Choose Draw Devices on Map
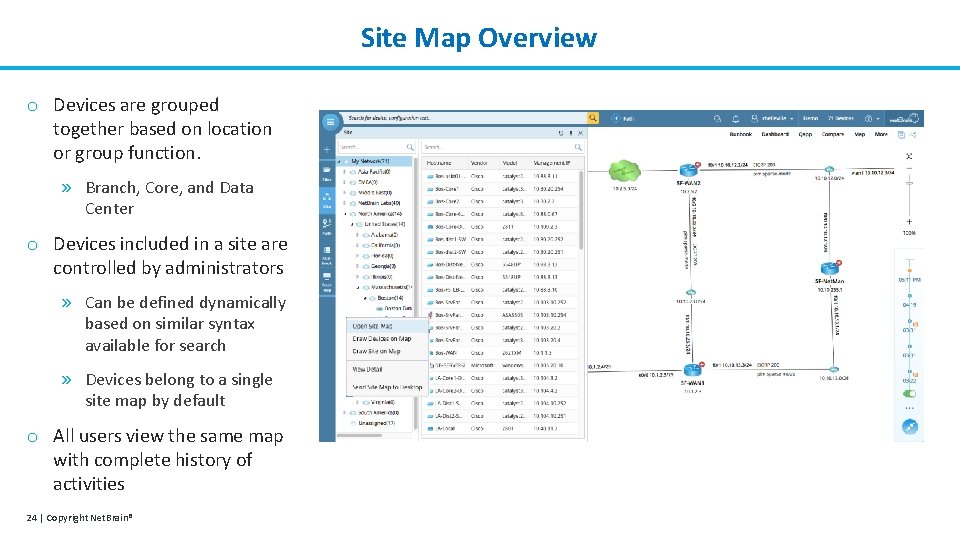 click(x=388, y=339)
